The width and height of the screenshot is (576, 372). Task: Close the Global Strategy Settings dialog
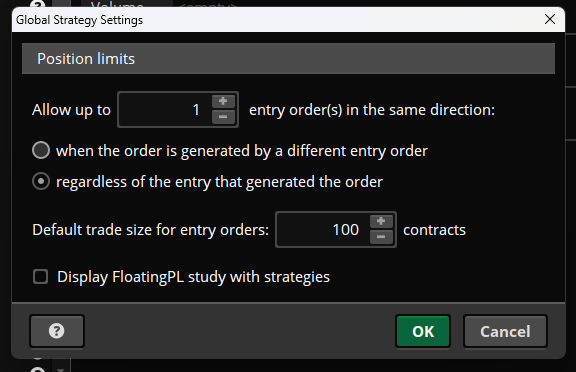tap(550, 19)
